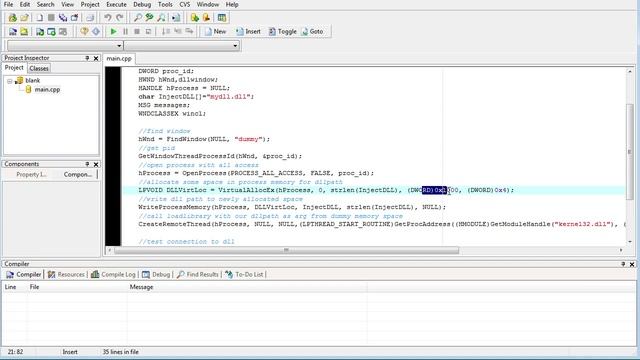Switch to the To-Do List tab
Image resolution: width=640 pixels, height=360 pixels.
click(x=244, y=274)
